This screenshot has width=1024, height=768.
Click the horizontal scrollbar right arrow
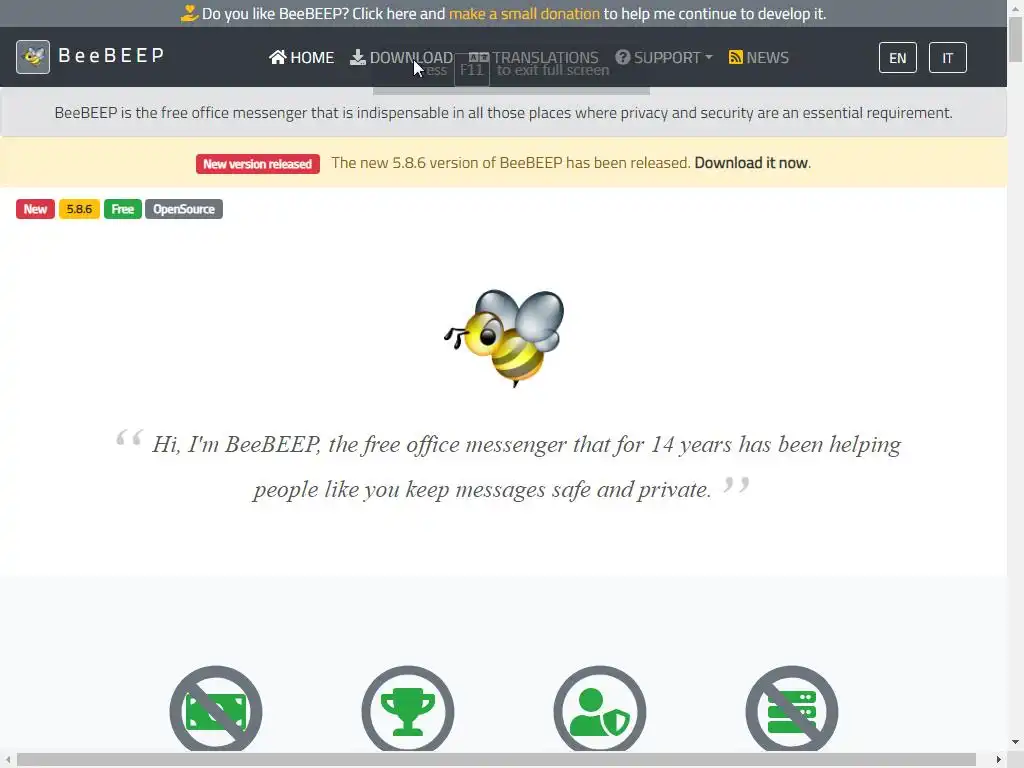click(x=999, y=760)
